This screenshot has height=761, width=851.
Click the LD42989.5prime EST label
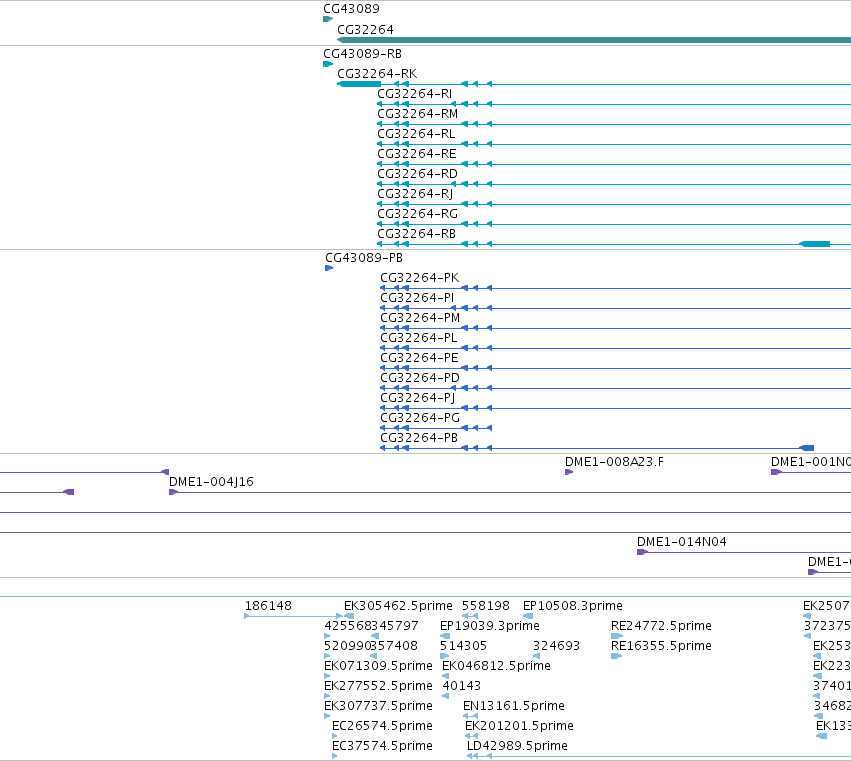pos(517,746)
